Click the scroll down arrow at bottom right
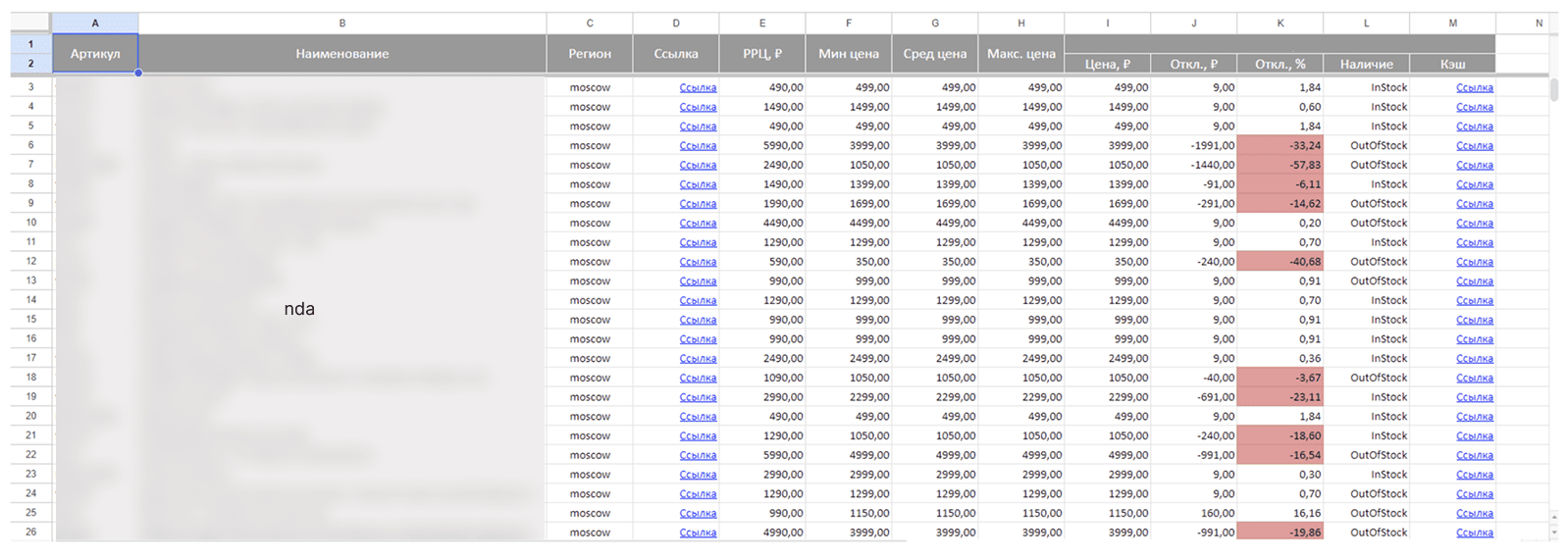1568x559 pixels. pos(1553,533)
